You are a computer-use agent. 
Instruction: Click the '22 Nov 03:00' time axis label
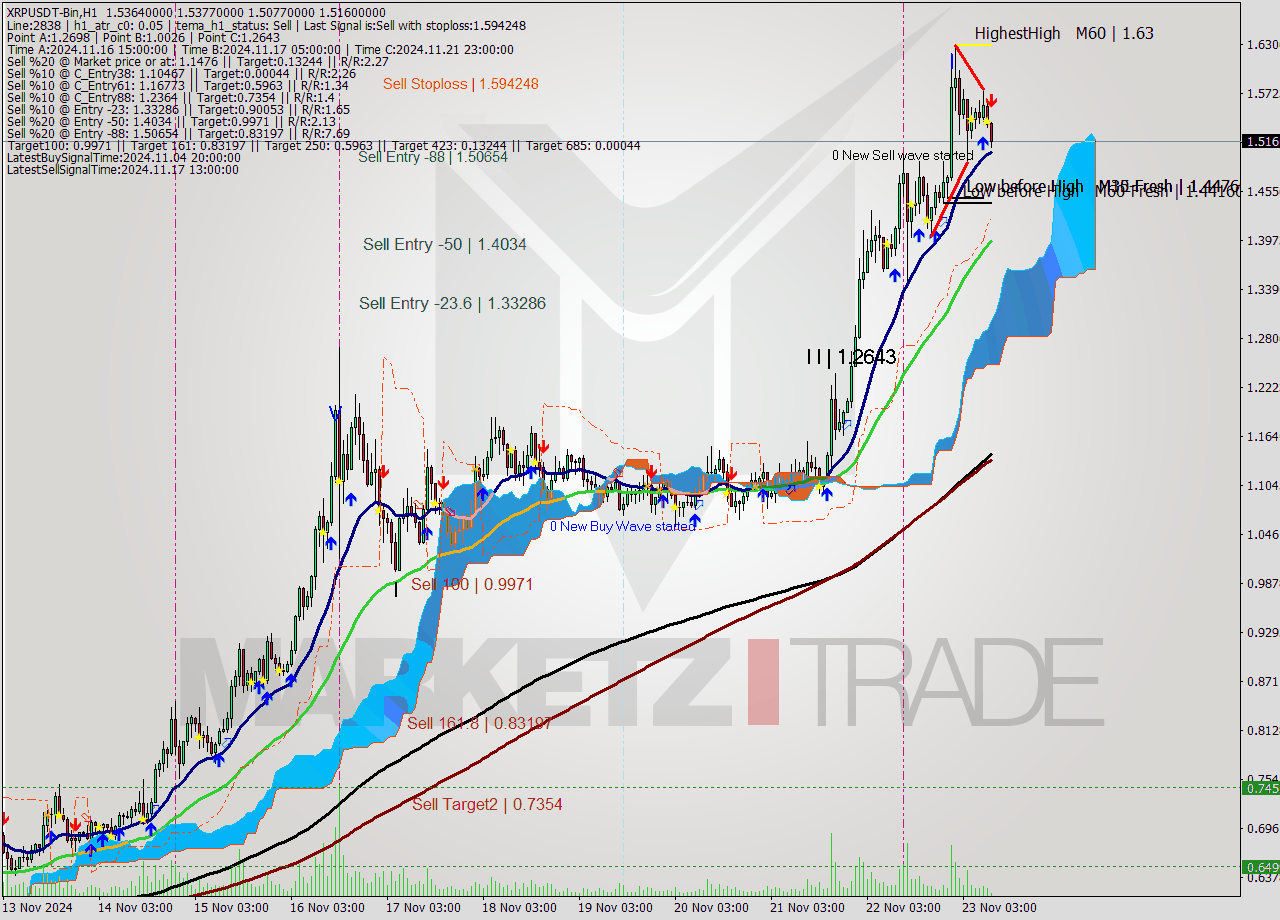[902, 908]
